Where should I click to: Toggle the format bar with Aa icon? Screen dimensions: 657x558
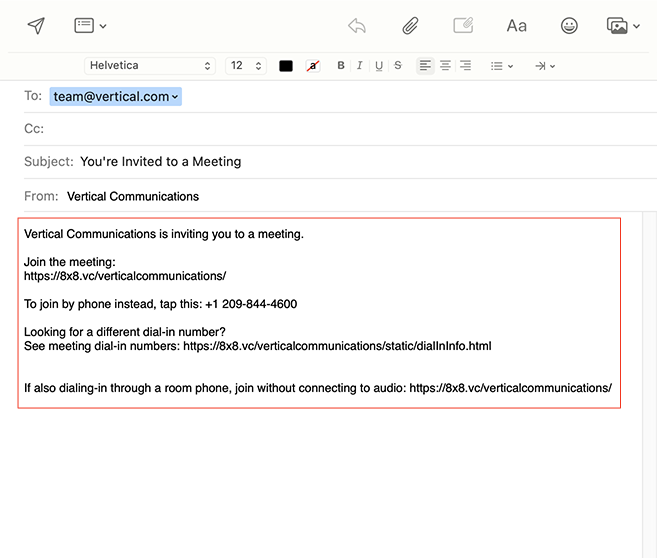516,26
